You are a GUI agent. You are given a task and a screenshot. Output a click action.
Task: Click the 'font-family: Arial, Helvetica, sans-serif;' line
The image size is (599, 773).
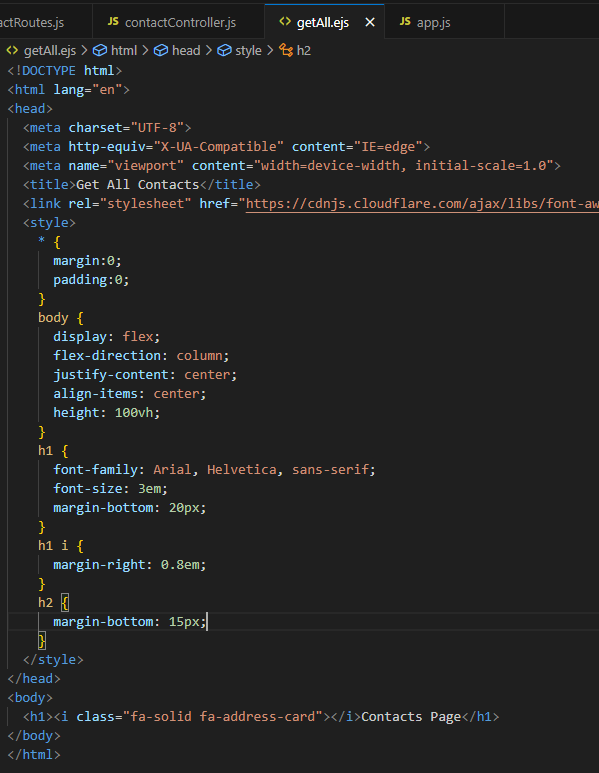click(x=214, y=469)
